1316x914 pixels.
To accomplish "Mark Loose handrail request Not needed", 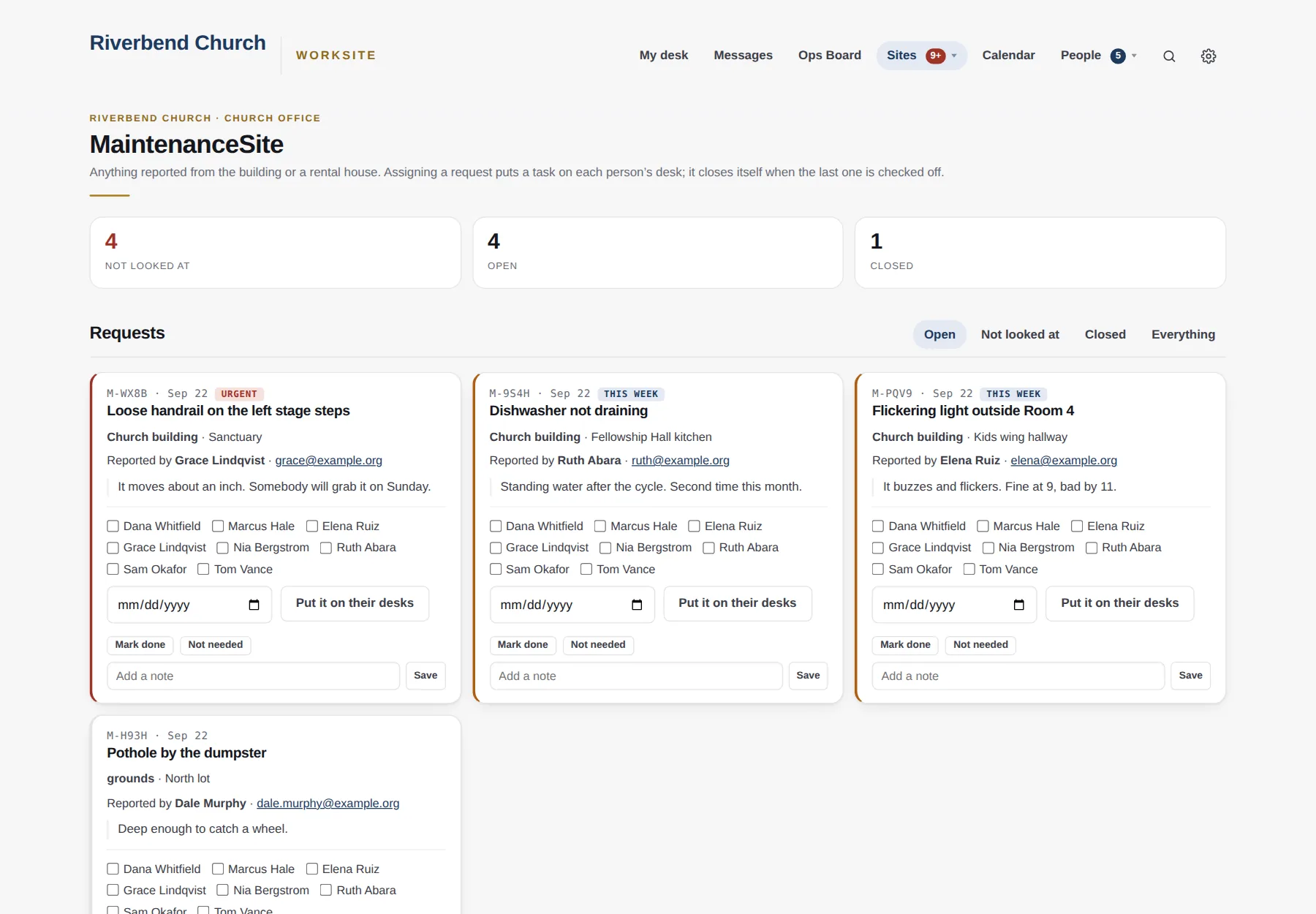I will tap(216, 645).
